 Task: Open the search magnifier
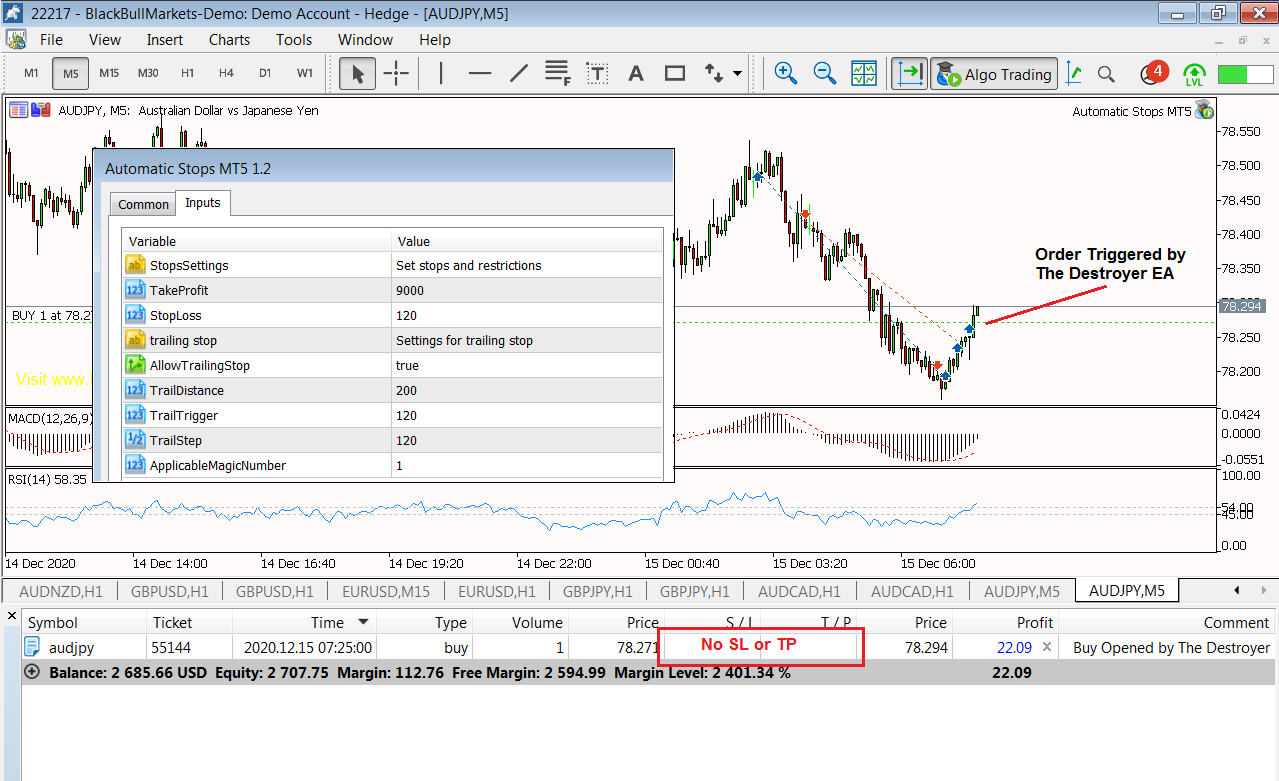point(1106,73)
